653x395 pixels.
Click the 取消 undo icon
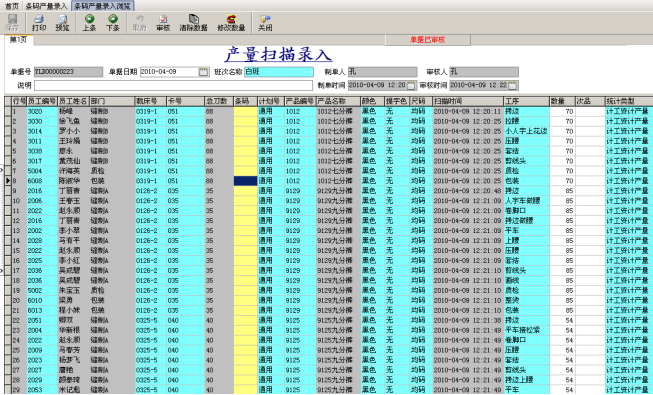[x=140, y=19]
